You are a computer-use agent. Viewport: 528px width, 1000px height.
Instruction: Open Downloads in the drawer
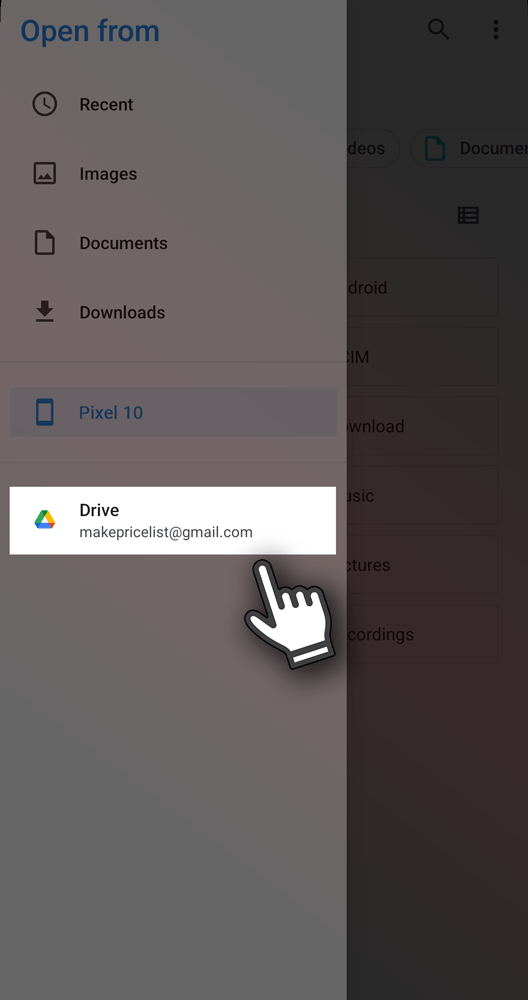(173, 312)
